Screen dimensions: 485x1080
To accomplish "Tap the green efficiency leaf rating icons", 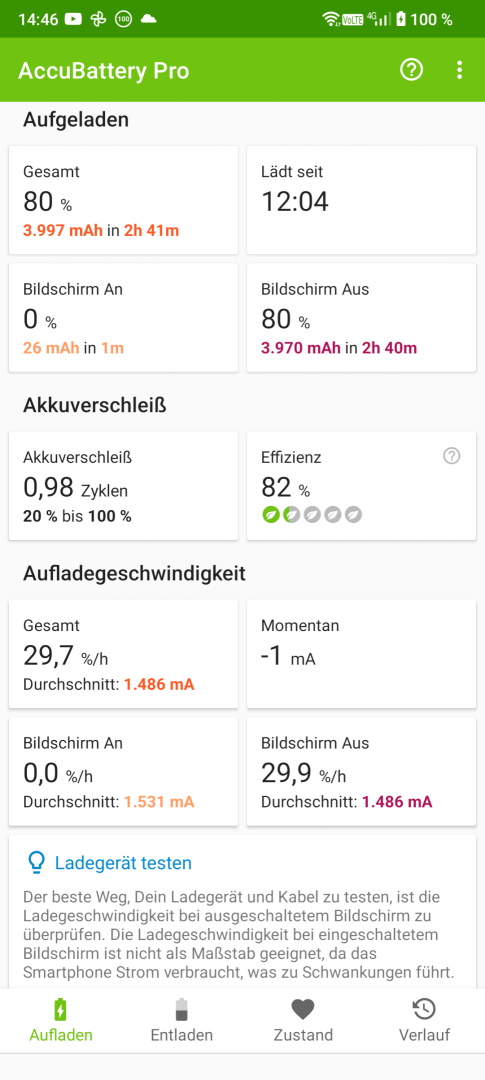I will pos(312,515).
